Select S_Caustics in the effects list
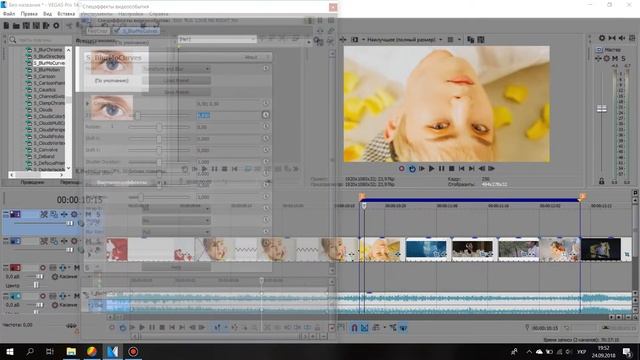Image resolution: width=640 pixels, height=360 pixels. (x=44, y=90)
